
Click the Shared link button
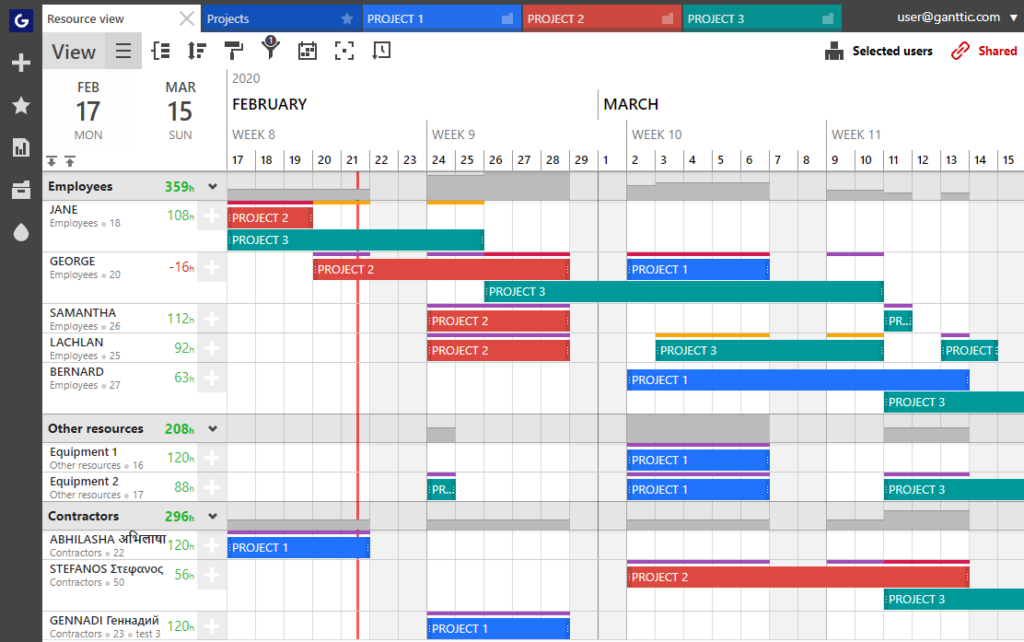click(984, 51)
